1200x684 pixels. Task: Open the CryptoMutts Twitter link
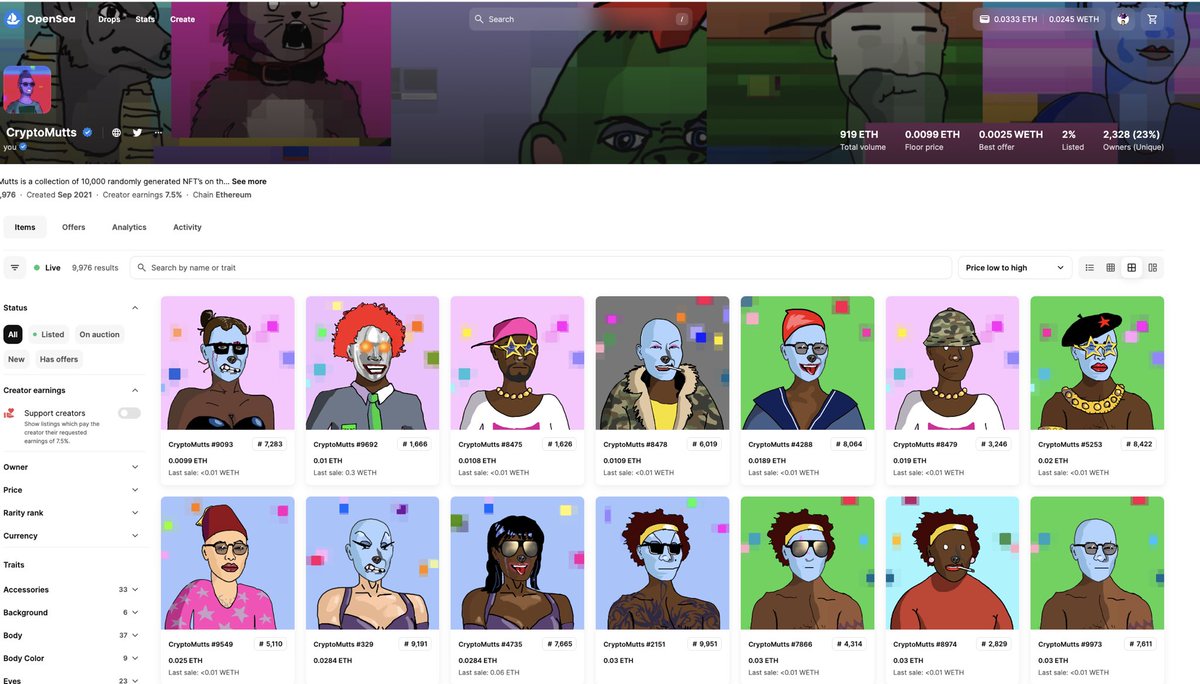[x=138, y=132]
